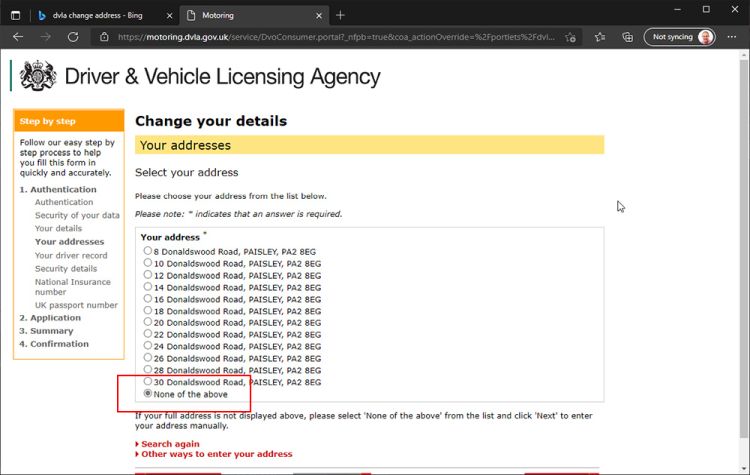Choose 28 Donaldswood Road radio option

[x=148, y=369]
